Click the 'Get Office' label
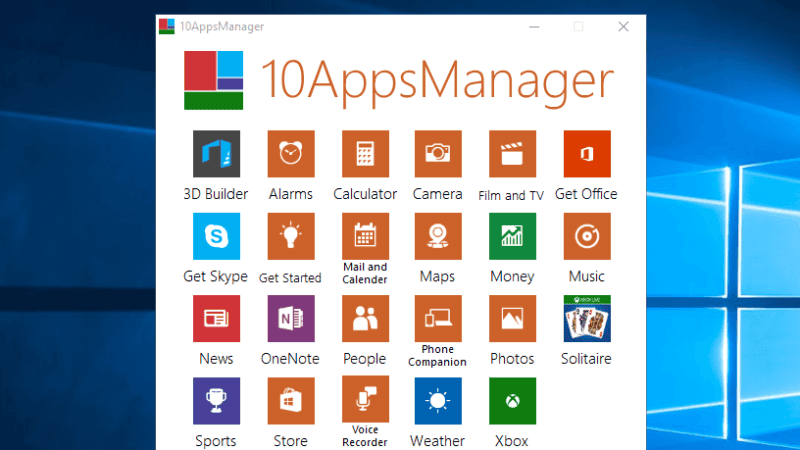Viewport: 800px width, 450px height. 586,194
